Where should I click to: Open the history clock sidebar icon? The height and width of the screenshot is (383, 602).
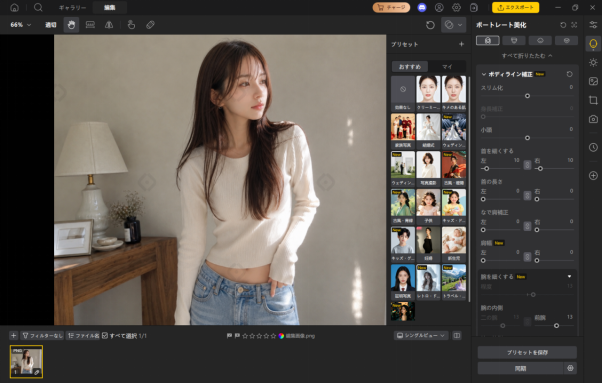coord(593,147)
